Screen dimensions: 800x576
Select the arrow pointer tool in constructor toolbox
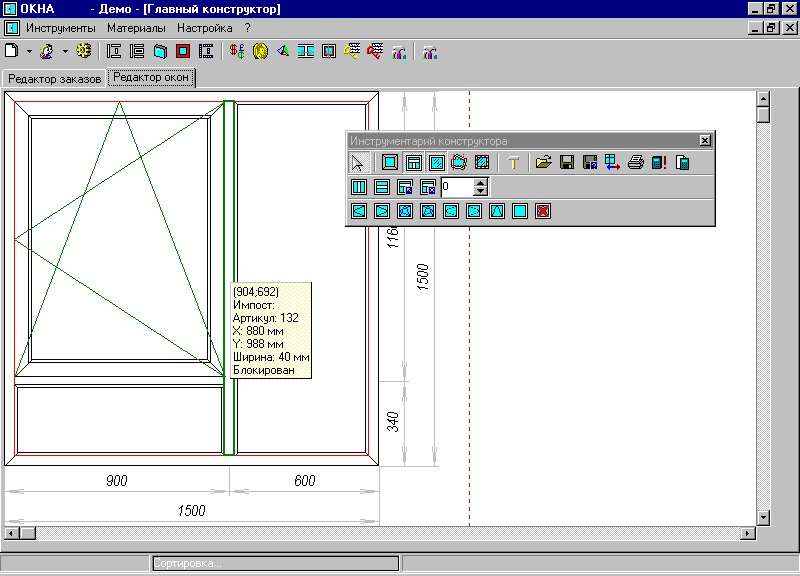pyautogui.click(x=359, y=162)
